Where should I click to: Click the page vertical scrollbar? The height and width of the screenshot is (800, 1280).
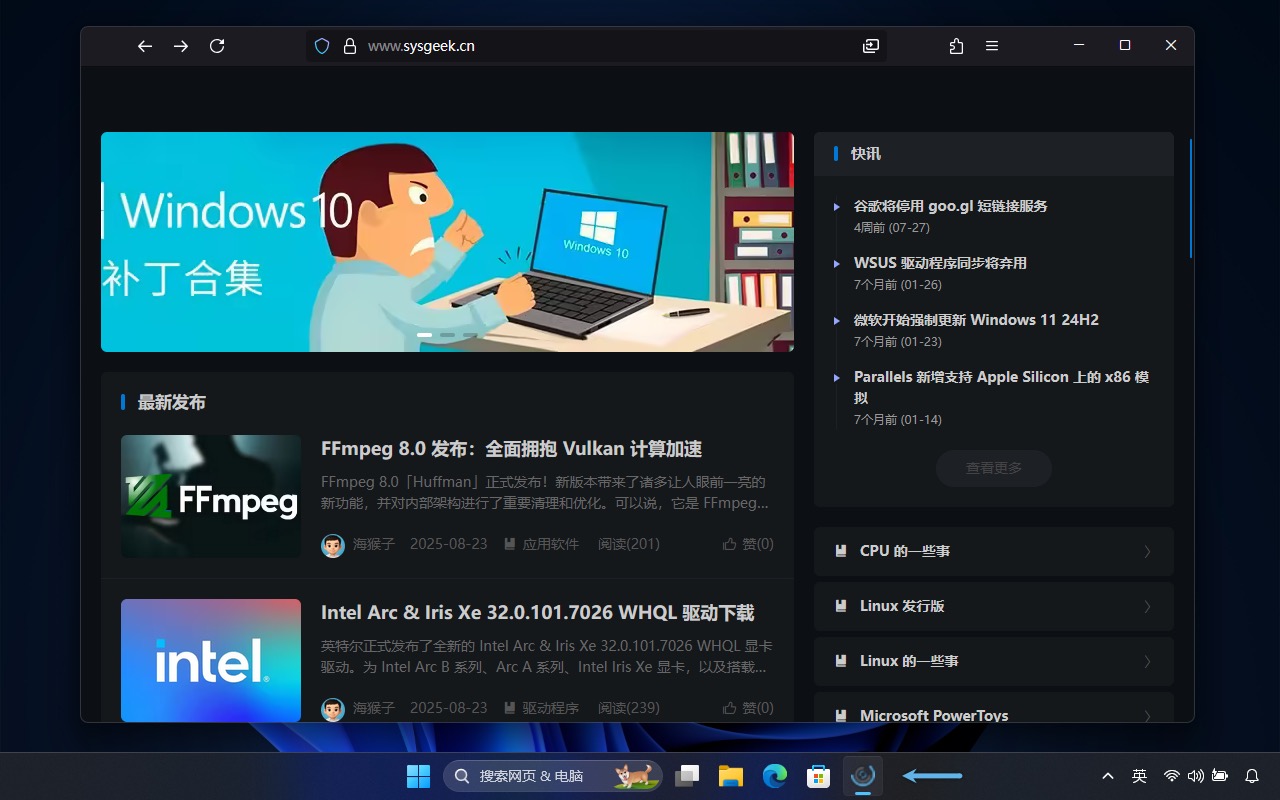[1191, 198]
